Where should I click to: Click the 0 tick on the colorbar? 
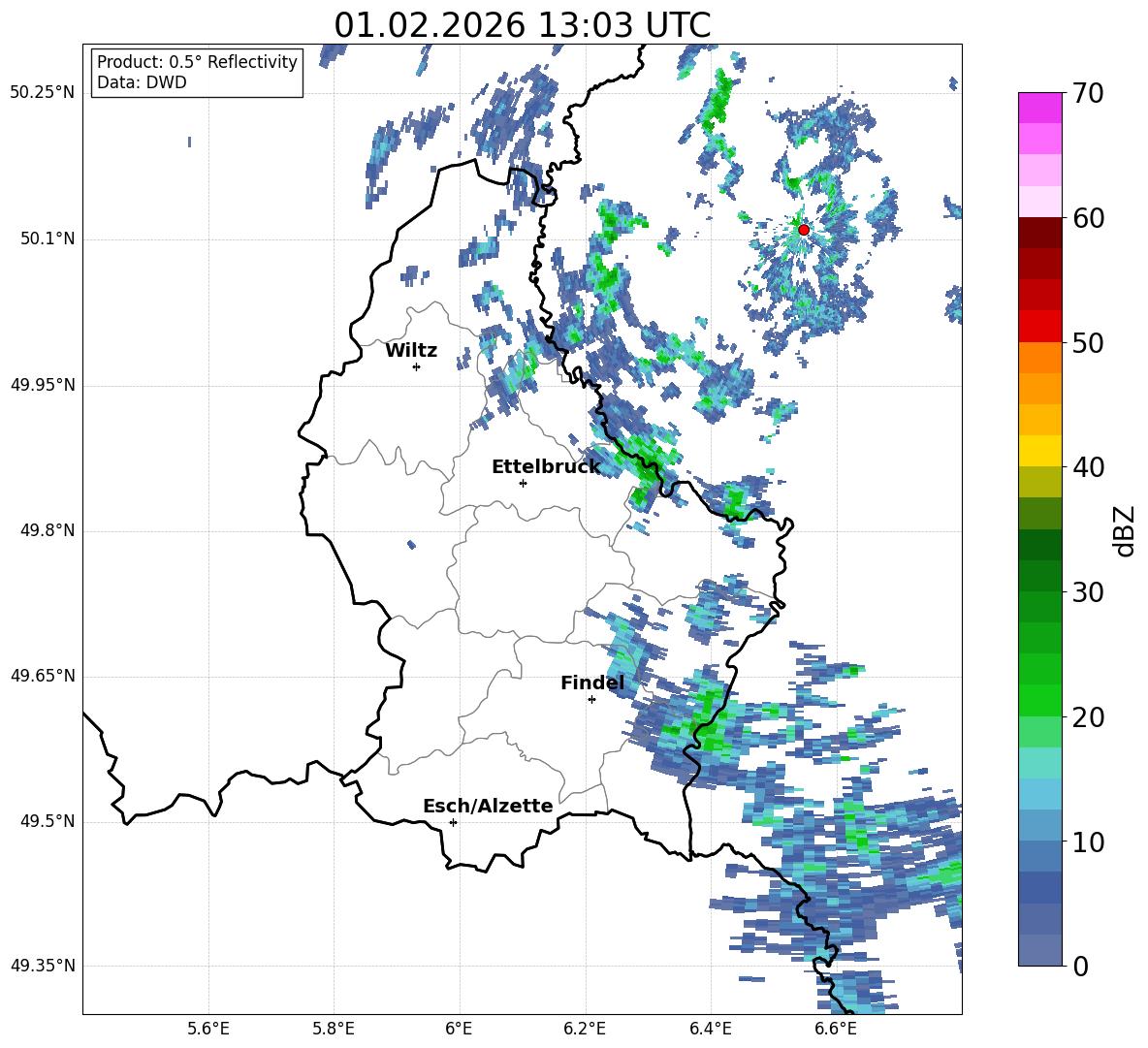[x=1080, y=966]
